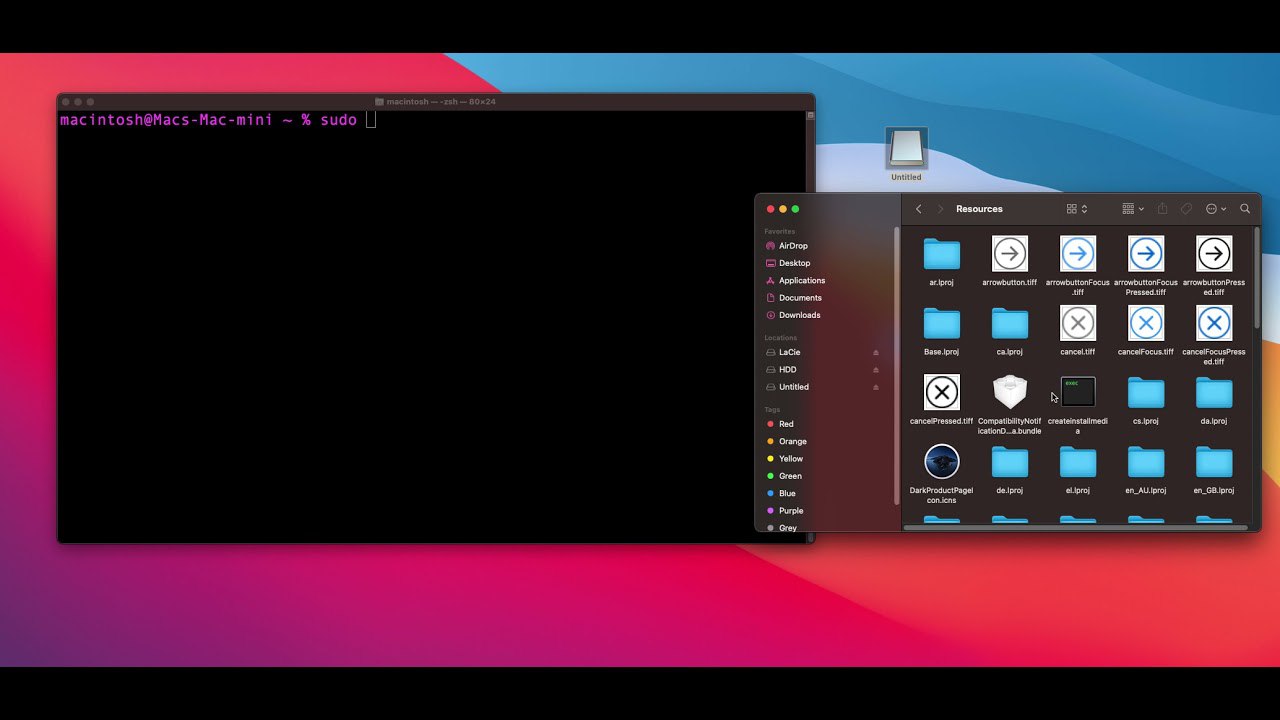
Task: Select the ca.lproj folder
Action: click(x=1010, y=324)
